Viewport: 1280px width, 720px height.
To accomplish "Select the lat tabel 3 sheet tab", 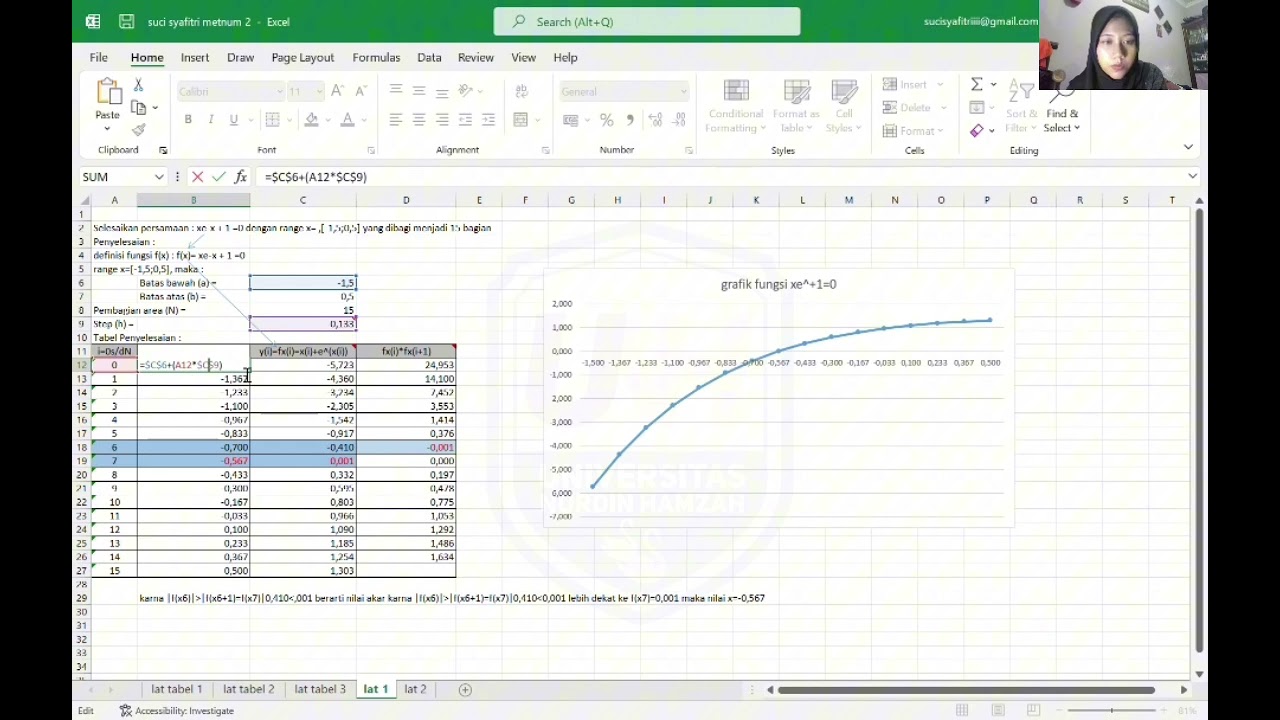I will (320, 689).
